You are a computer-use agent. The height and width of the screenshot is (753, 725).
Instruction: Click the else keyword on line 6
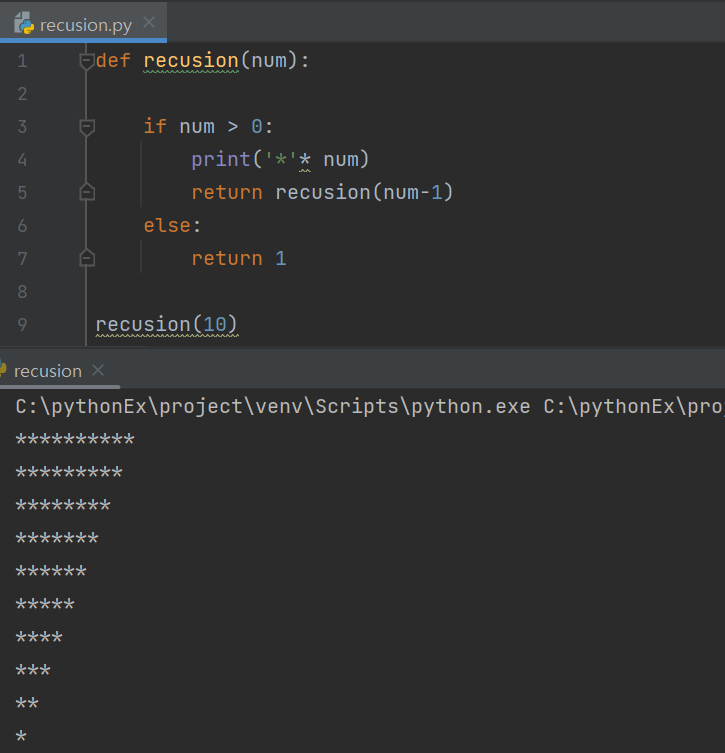click(x=167, y=226)
